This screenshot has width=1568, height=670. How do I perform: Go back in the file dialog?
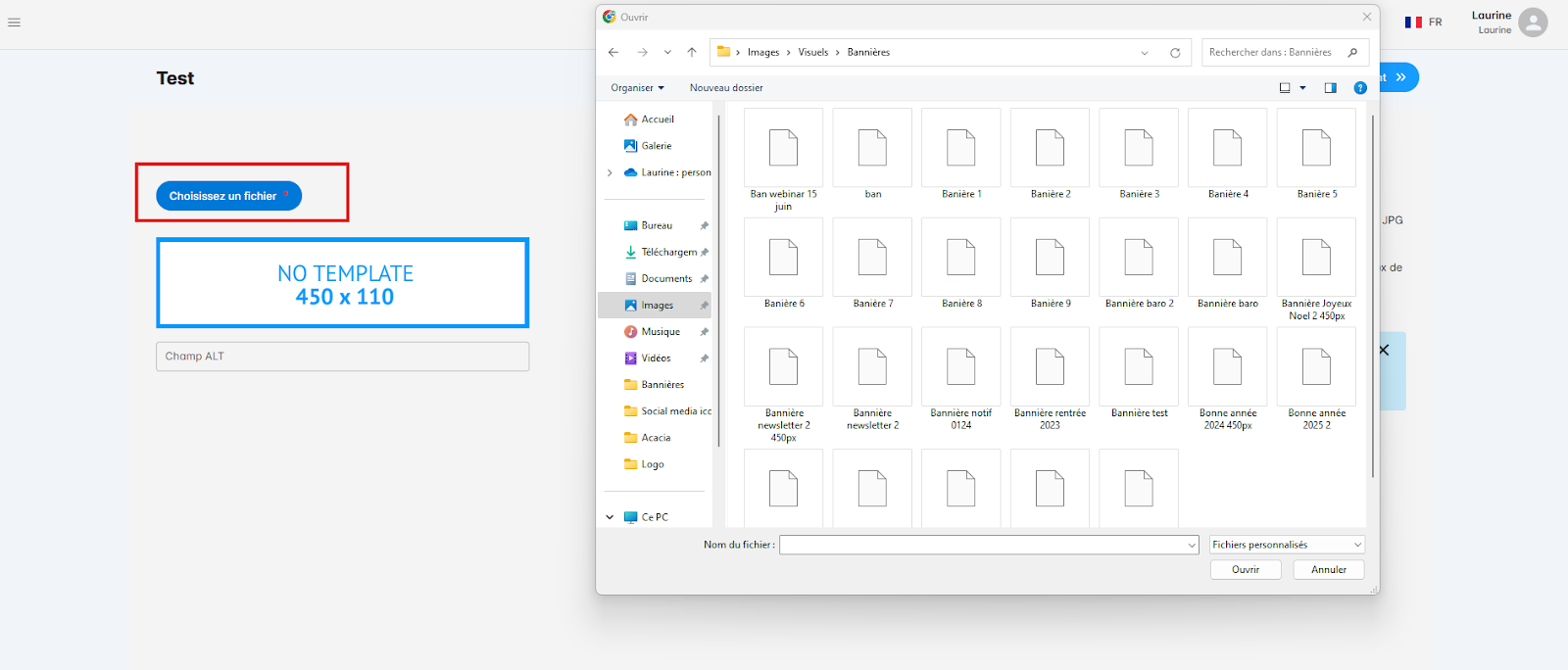coord(613,52)
